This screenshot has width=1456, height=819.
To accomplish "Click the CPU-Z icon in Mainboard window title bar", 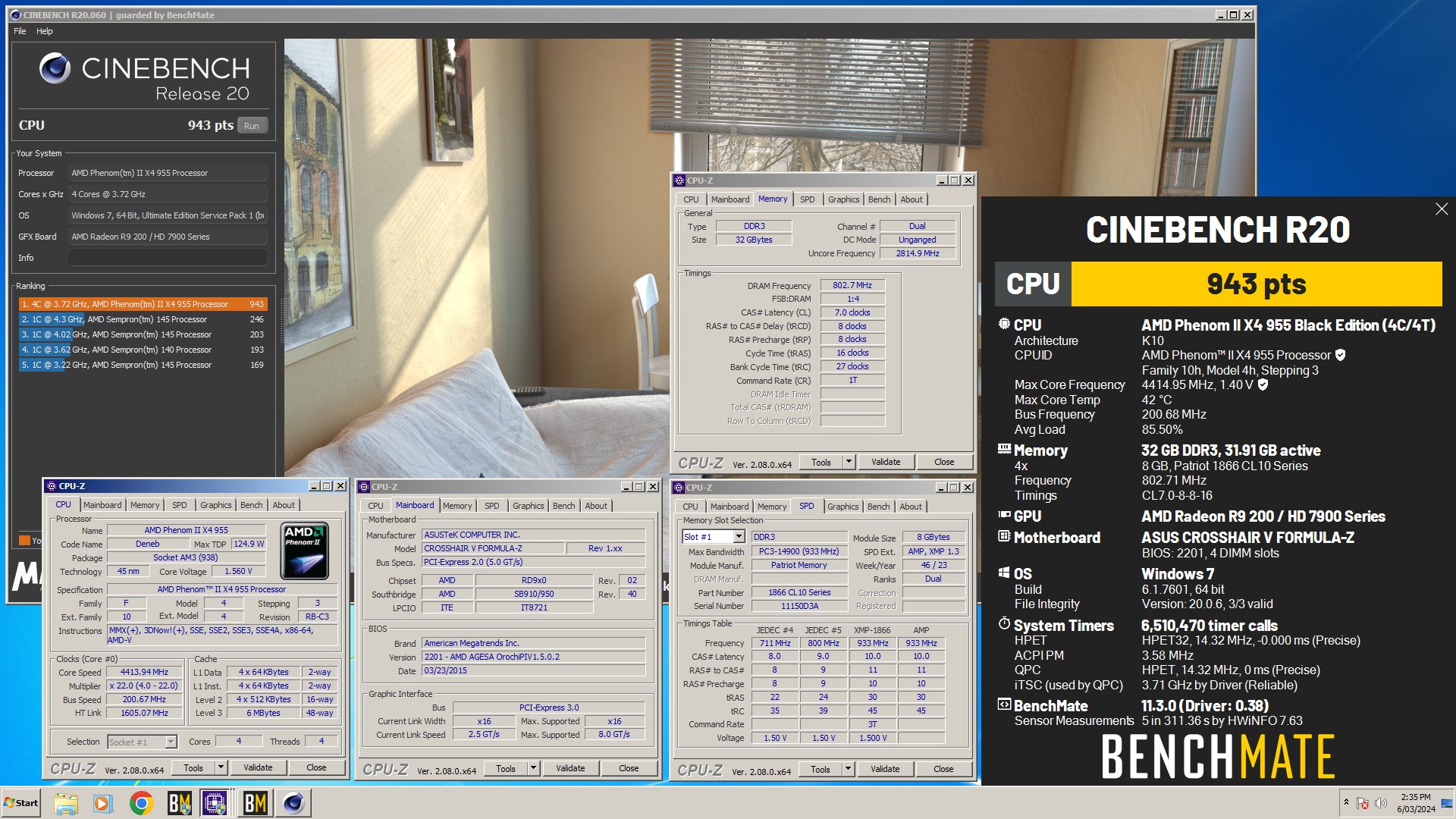I will point(364,487).
